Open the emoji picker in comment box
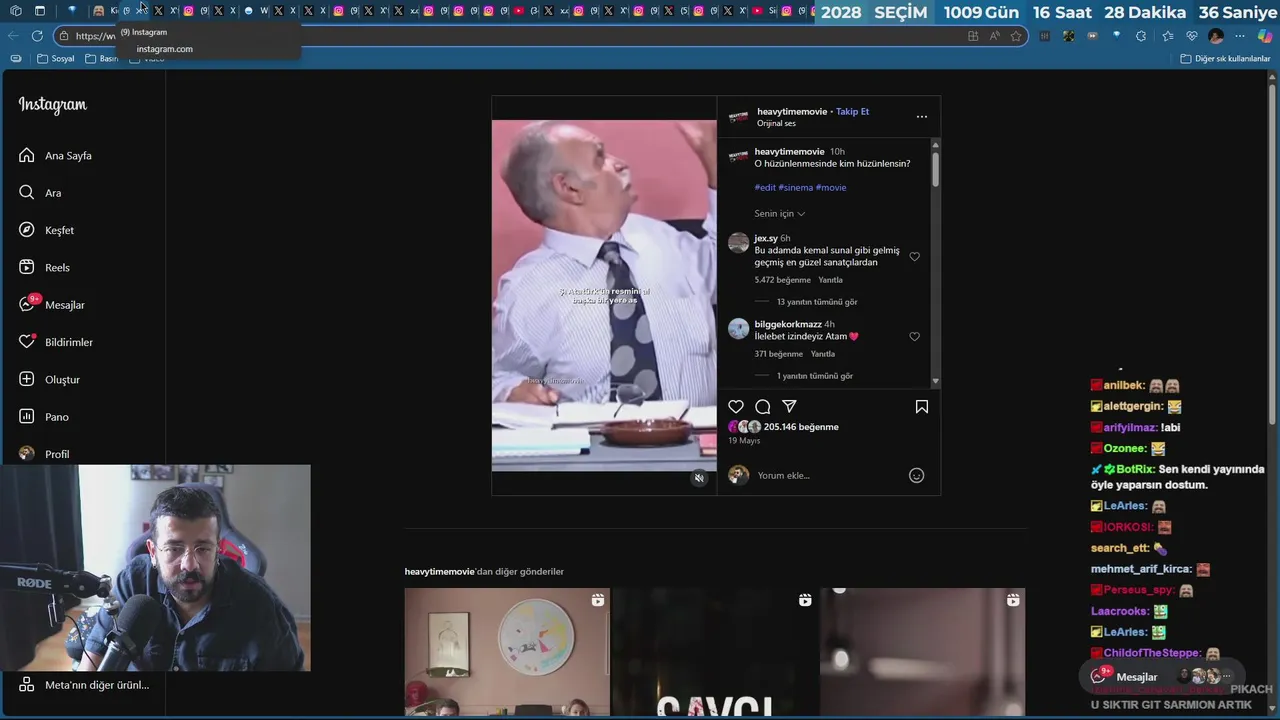This screenshot has height=720, width=1280. click(x=916, y=476)
